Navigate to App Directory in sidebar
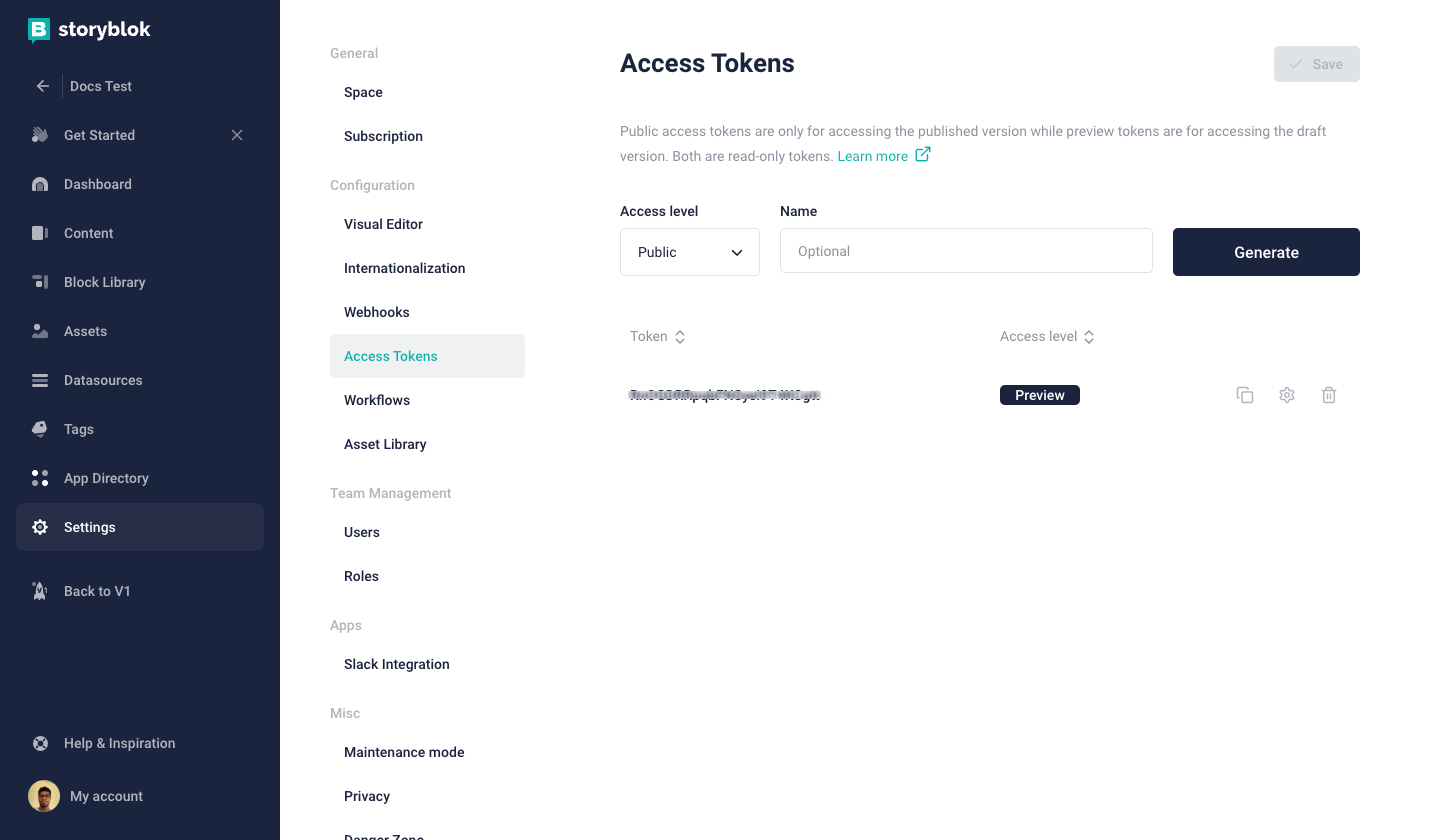1440x840 pixels. (106, 478)
